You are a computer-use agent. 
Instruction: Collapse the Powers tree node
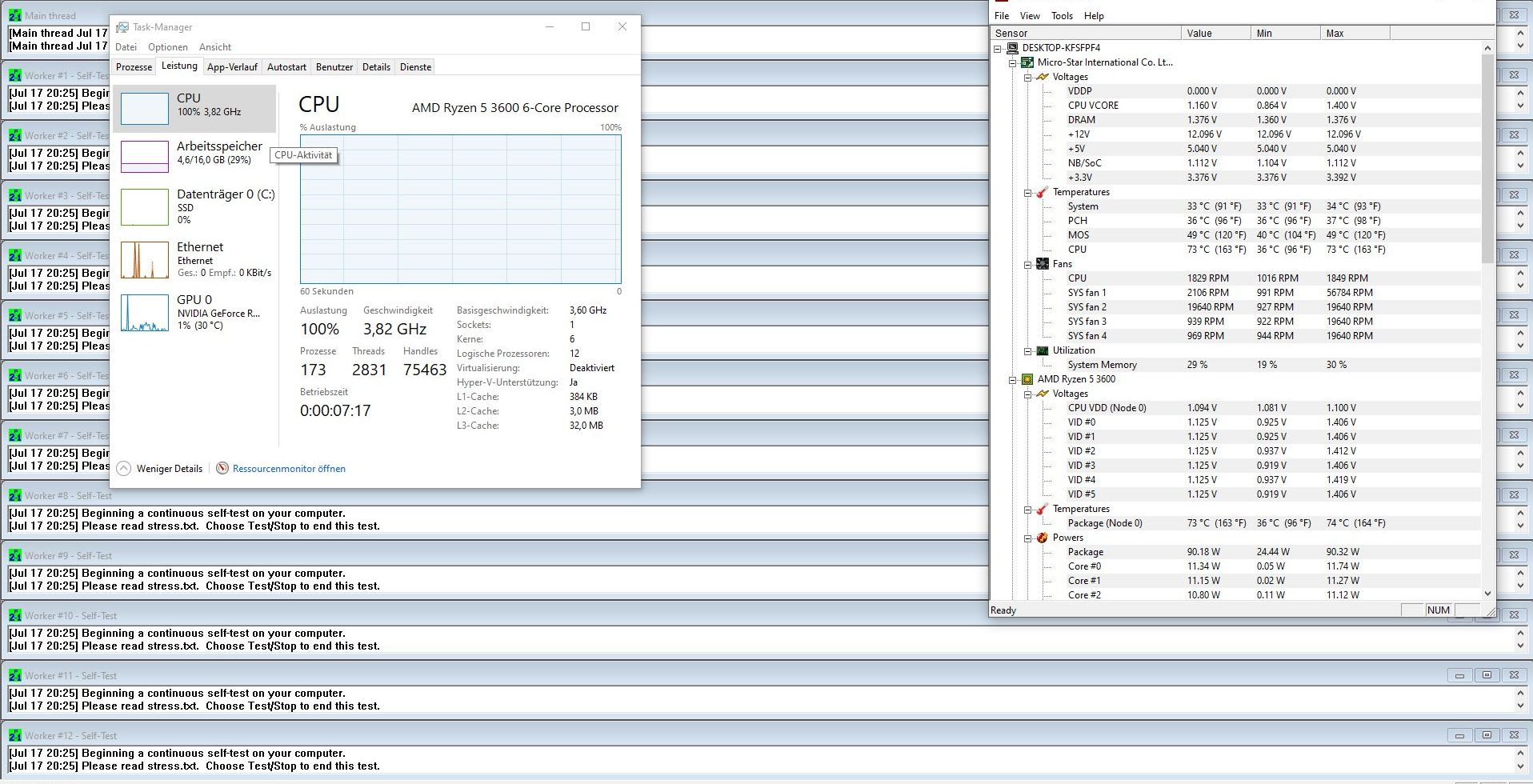(x=1028, y=538)
